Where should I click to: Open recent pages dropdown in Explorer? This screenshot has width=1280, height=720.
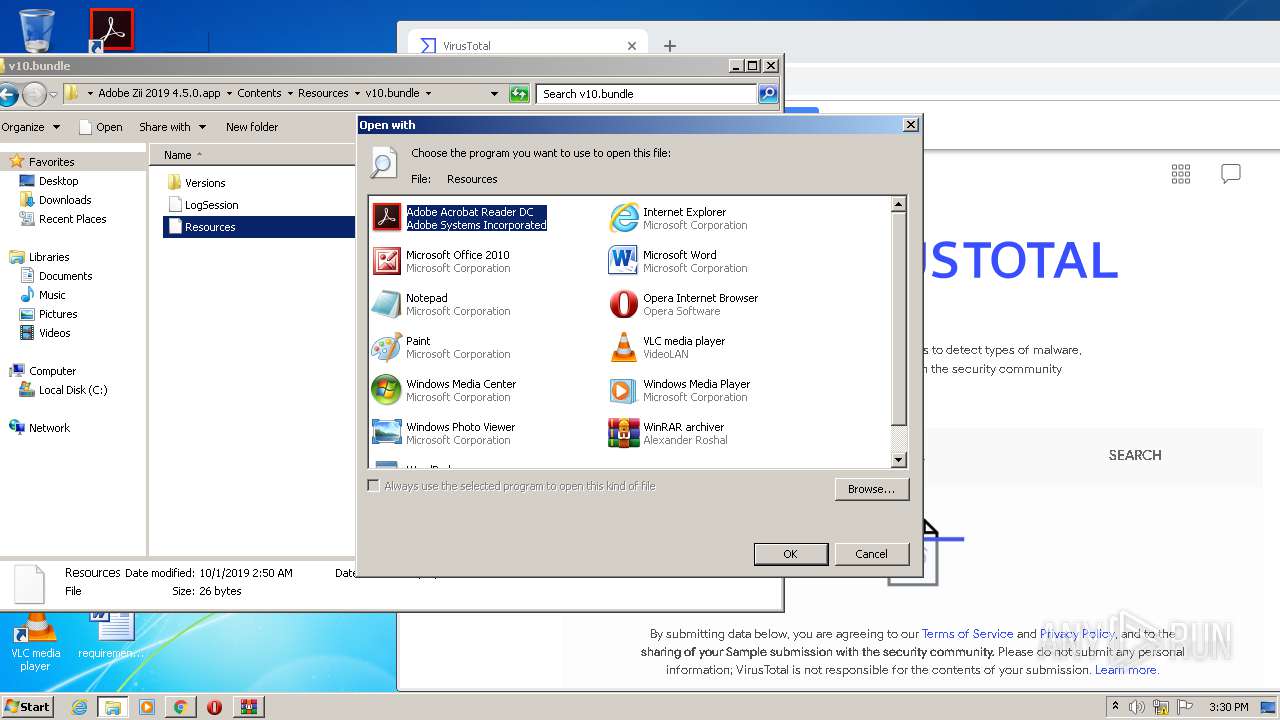click(54, 95)
